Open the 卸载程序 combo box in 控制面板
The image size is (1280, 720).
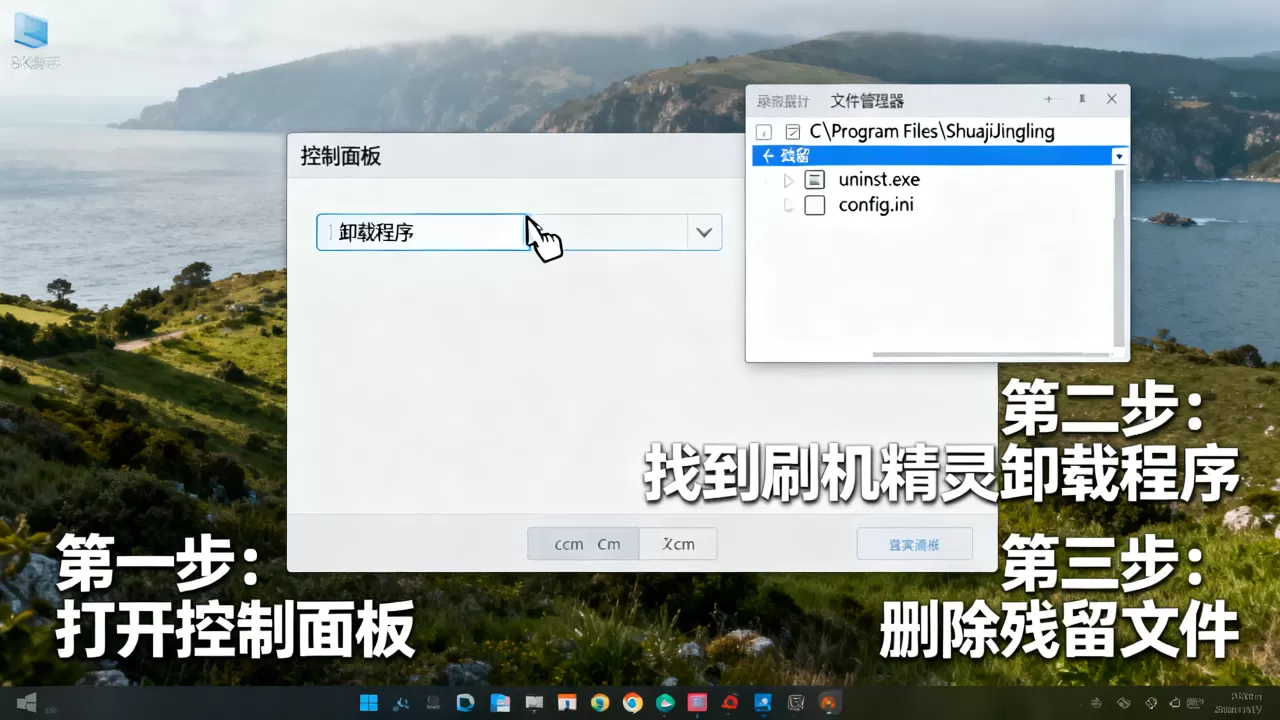[519, 232]
